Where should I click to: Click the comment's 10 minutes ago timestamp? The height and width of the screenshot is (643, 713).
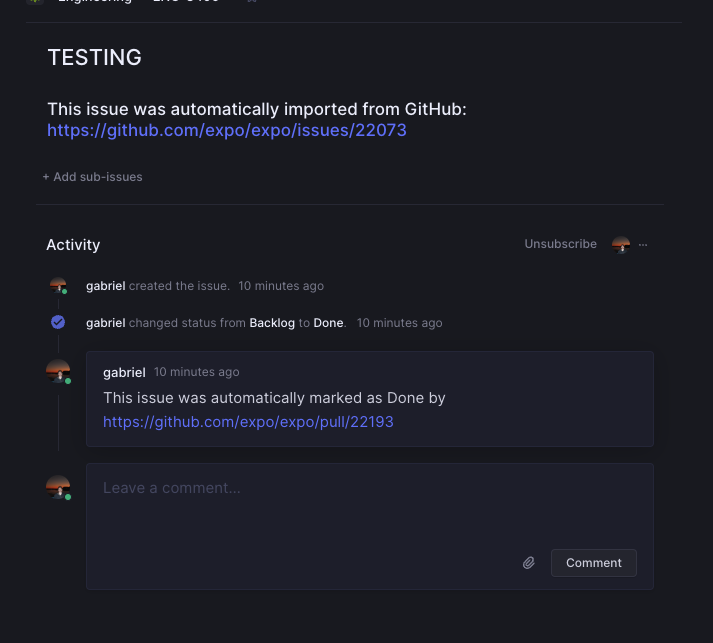pyautogui.click(x=196, y=372)
